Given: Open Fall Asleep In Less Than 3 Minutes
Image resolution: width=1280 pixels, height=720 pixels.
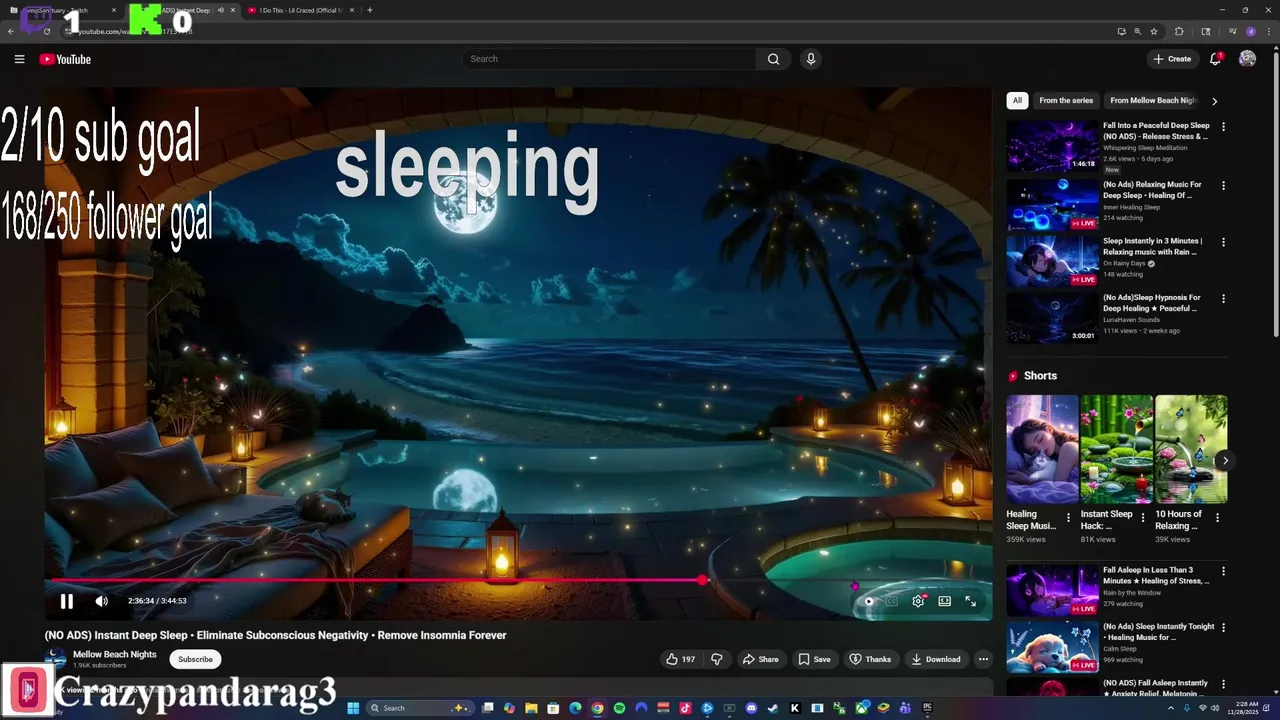Looking at the screenshot, I should (1156, 575).
